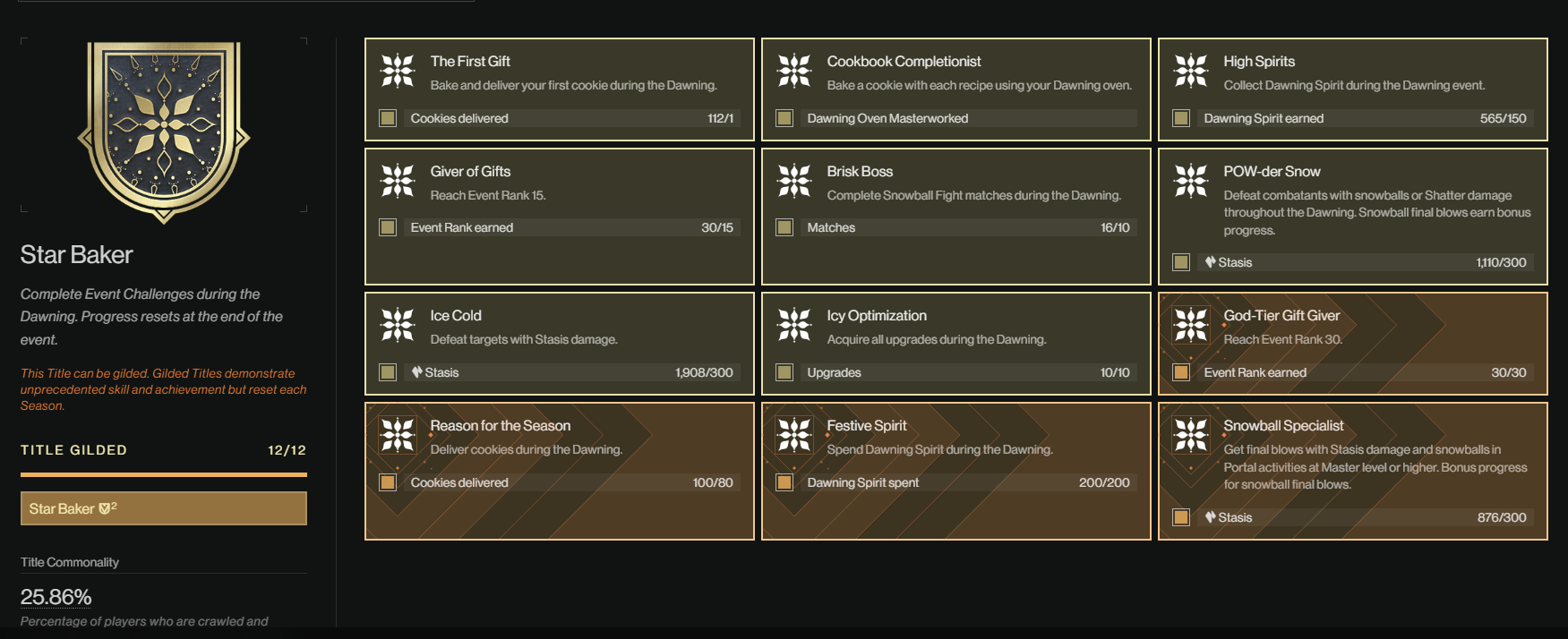Click the 25.86% commonality value
Image resolution: width=1568 pixels, height=639 pixels.
pyautogui.click(x=56, y=597)
